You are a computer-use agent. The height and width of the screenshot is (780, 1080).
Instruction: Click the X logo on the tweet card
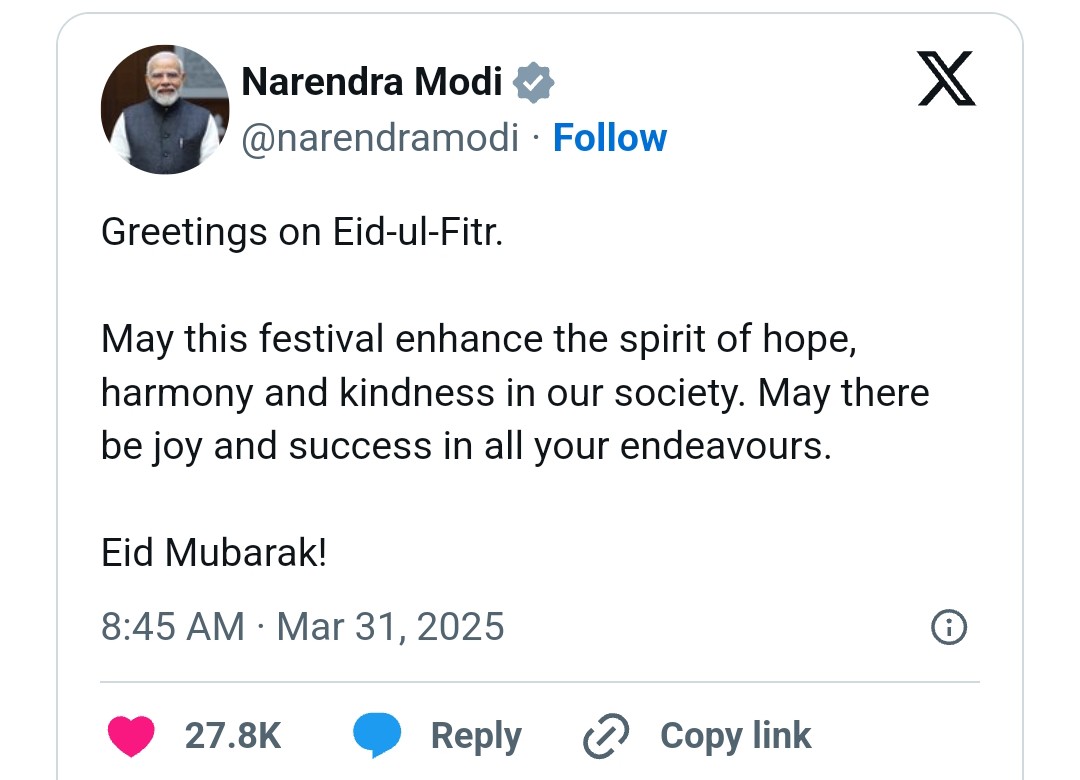pyautogui.click(x=946, y=80)
